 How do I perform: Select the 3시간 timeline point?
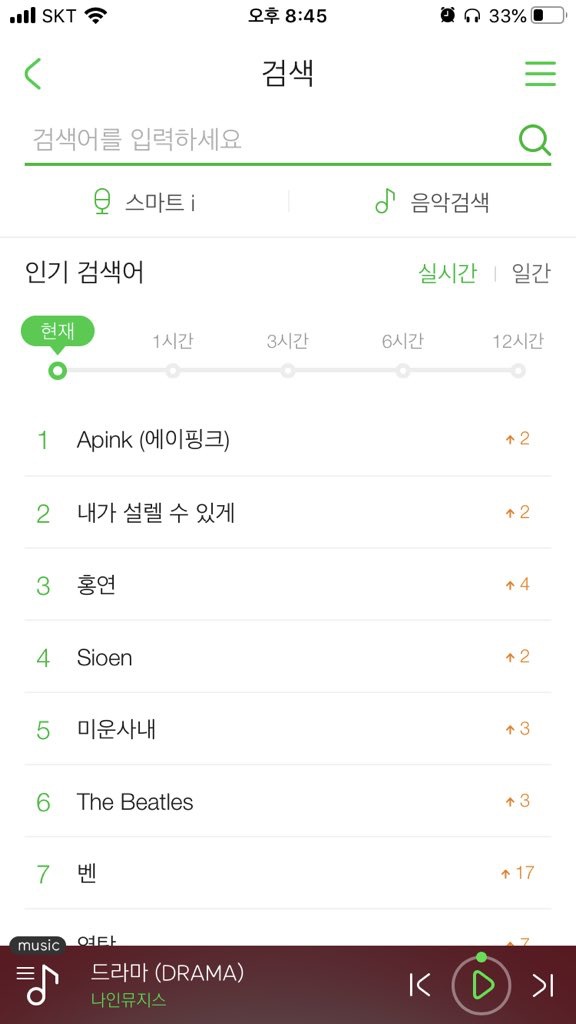(288, 370)
